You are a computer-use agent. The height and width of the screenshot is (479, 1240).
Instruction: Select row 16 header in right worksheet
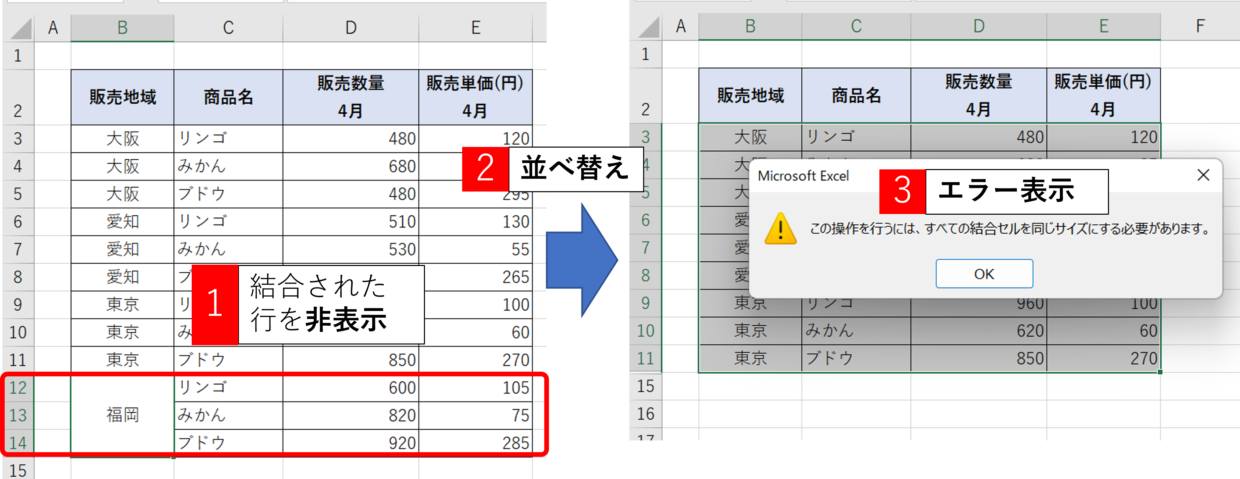pos(646,412)
